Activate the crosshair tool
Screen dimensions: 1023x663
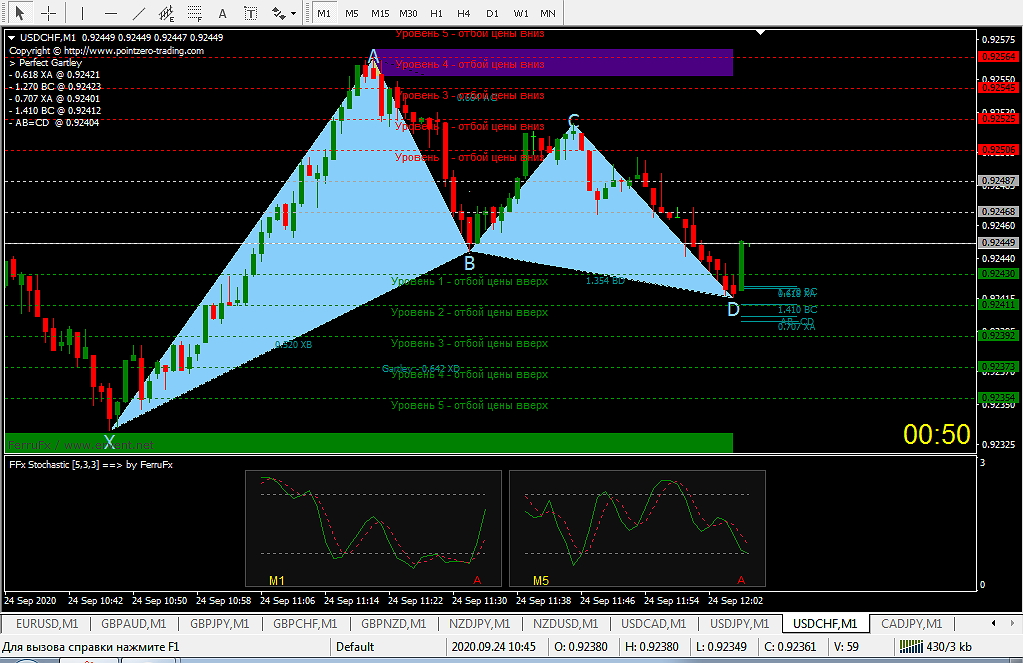(x=48, y=13)
